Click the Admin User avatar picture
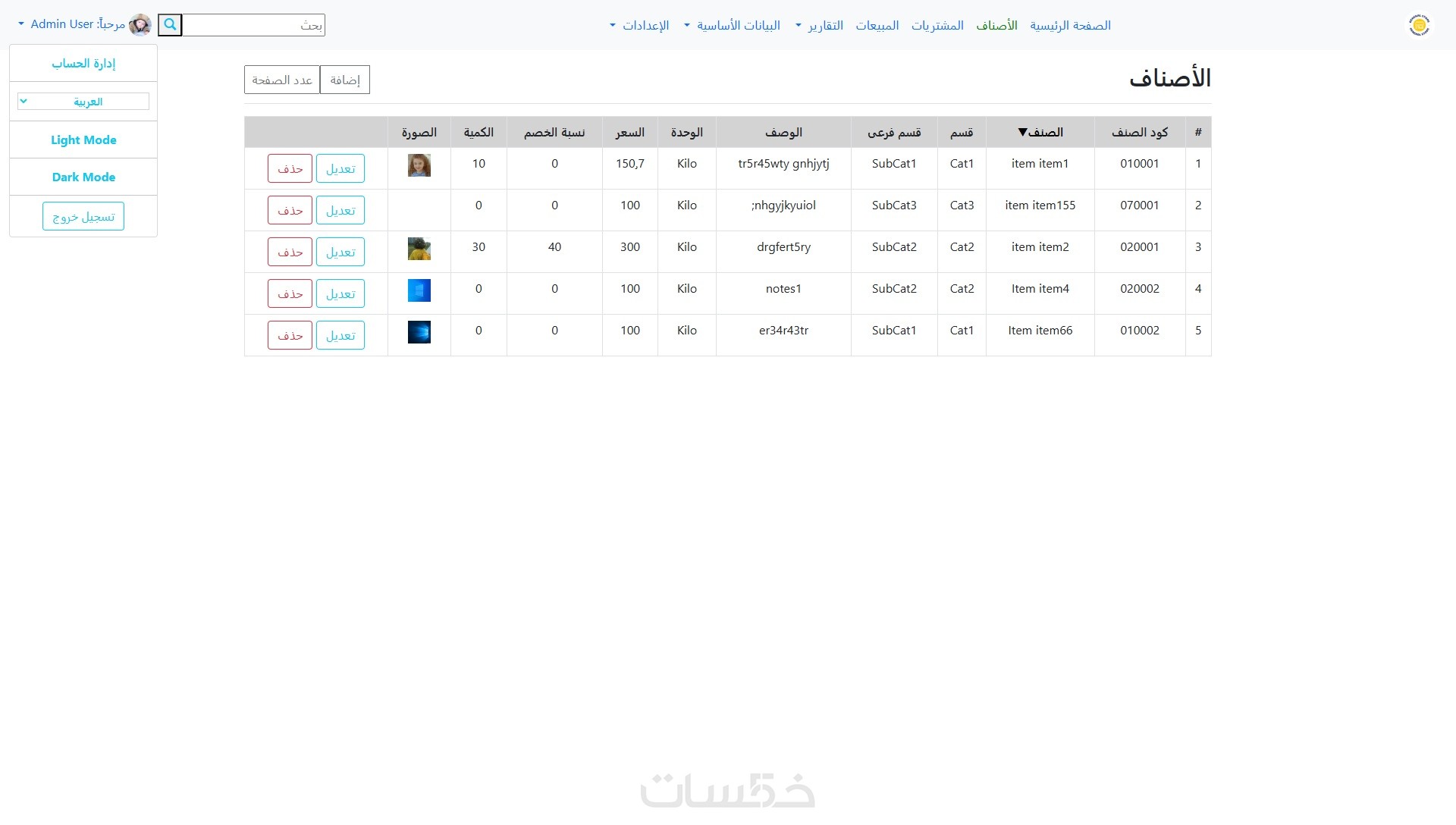This screenshot has height=825, width=1456. point(140,25)
